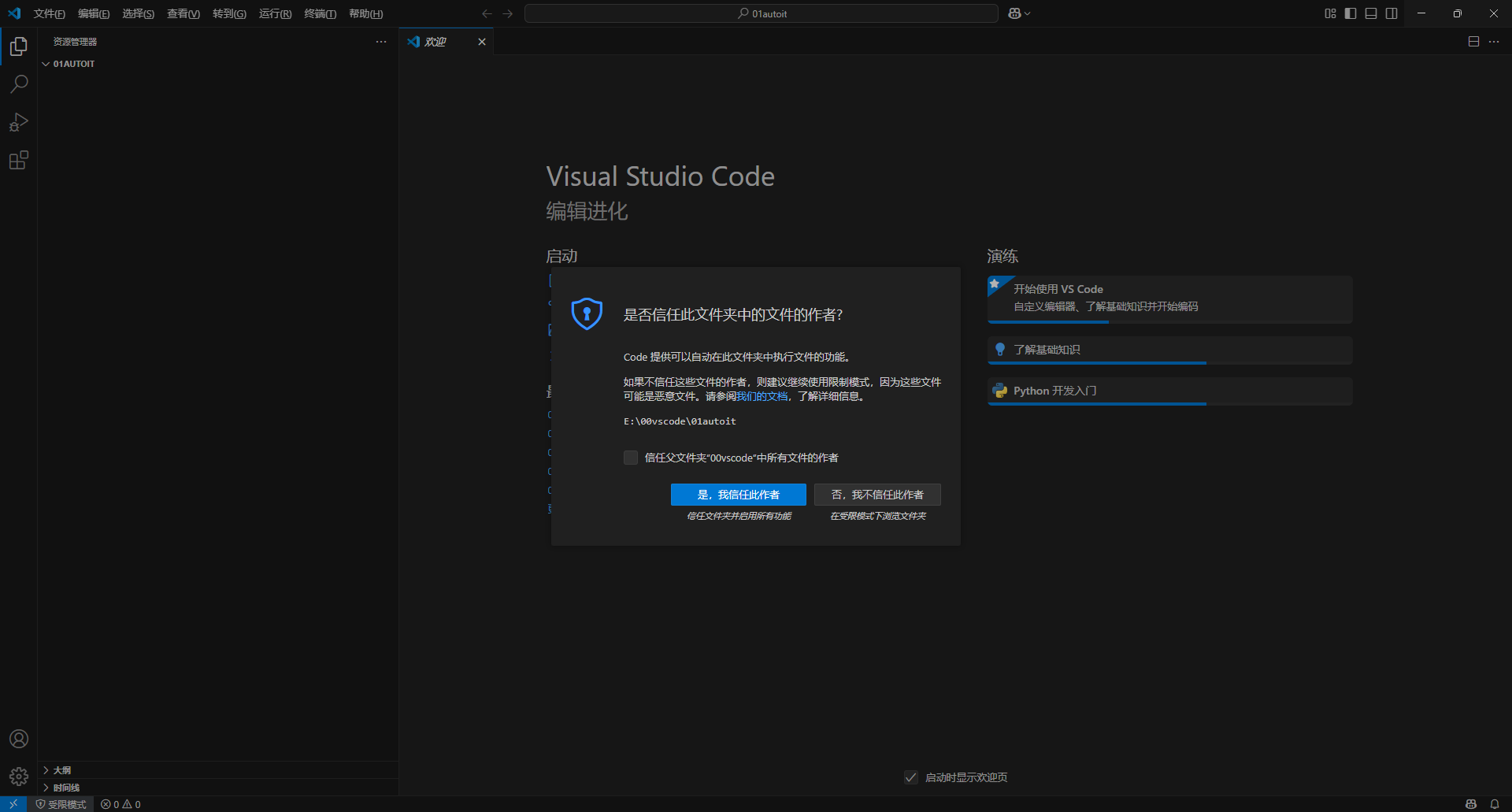Image resolution: width=1512 pixels, height=812 pixels.
Task: Toggle the primary side bar
Action: click(x=1351, y=13)
